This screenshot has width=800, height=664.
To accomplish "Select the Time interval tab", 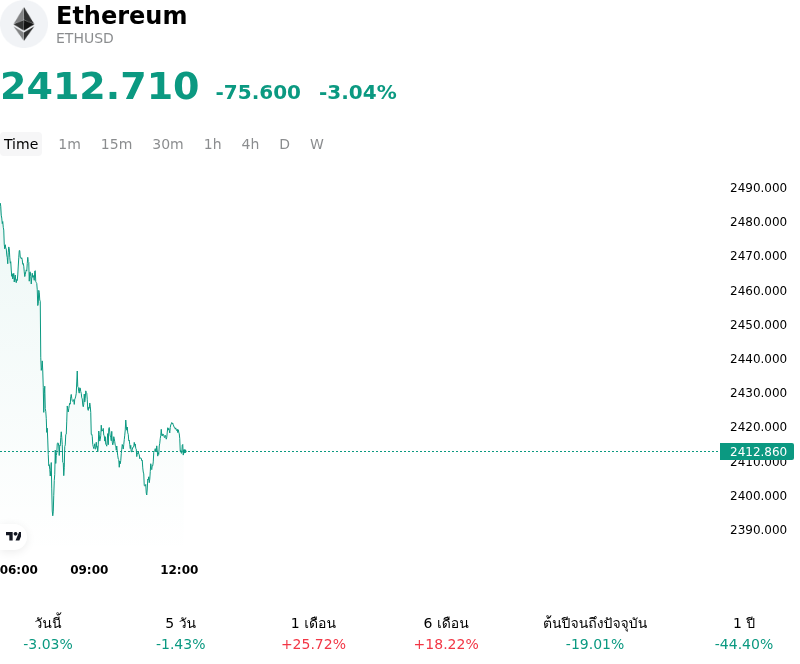I will point(21,144).
